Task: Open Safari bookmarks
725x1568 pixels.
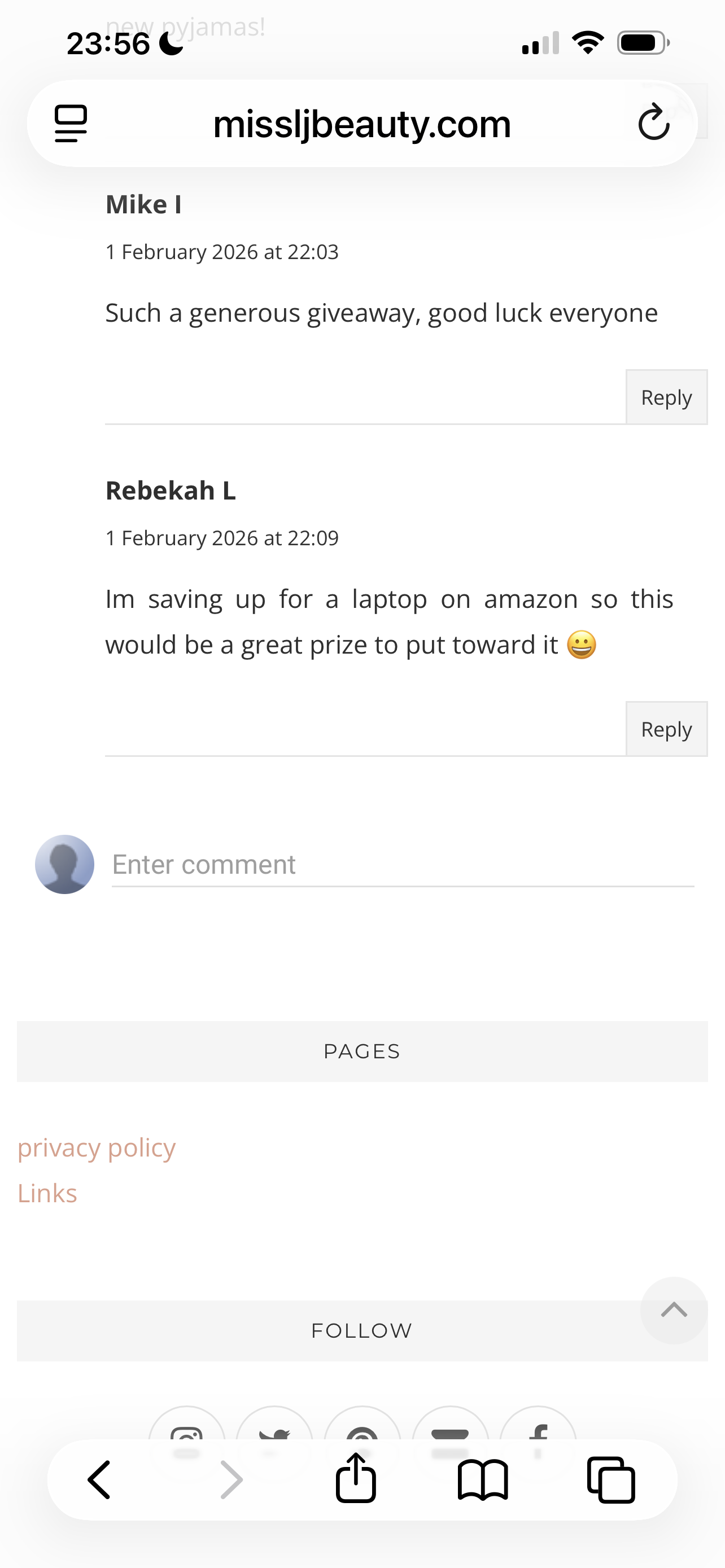Action: [483, 1479]
